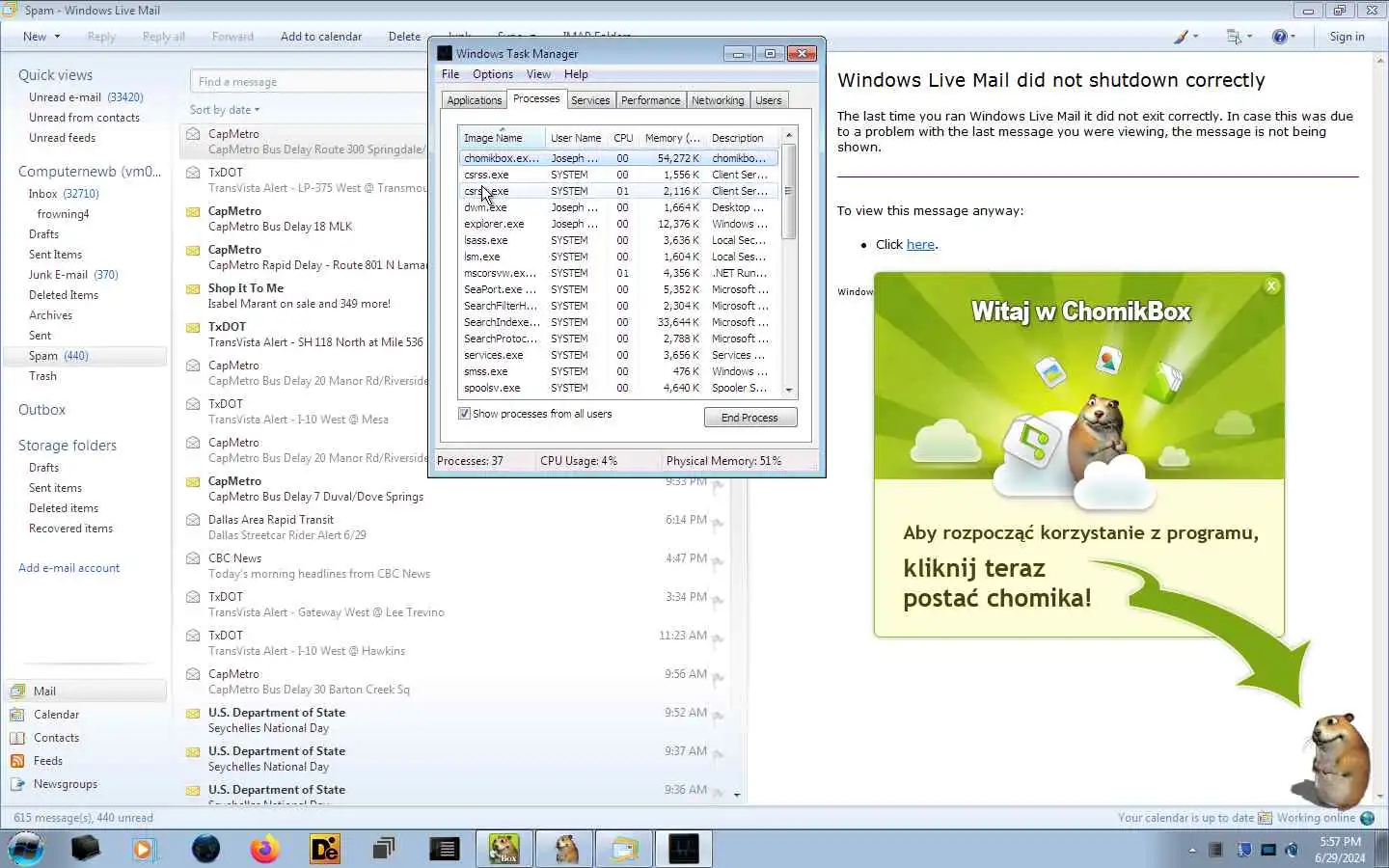The height and width of the screenshot is (868, 1389).
Task: Click flag icon on Dallas Area Rapid Transit message
Action: [x=719, y=526]
